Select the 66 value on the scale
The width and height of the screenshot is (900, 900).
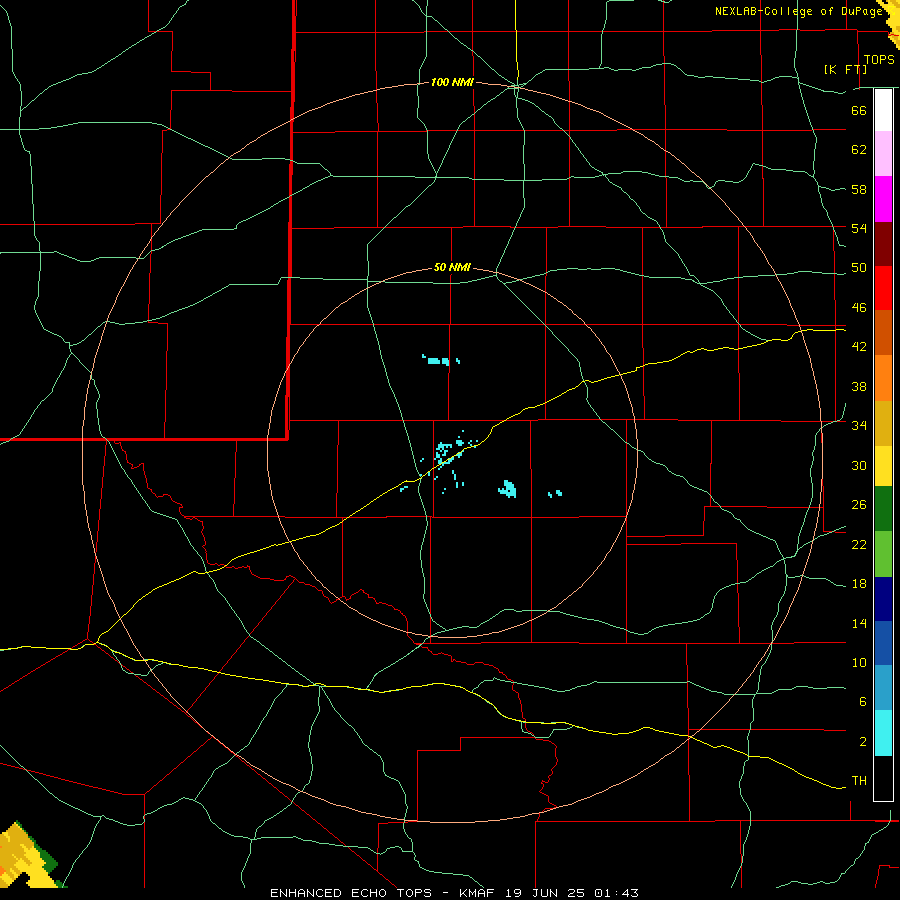[859, 110]
